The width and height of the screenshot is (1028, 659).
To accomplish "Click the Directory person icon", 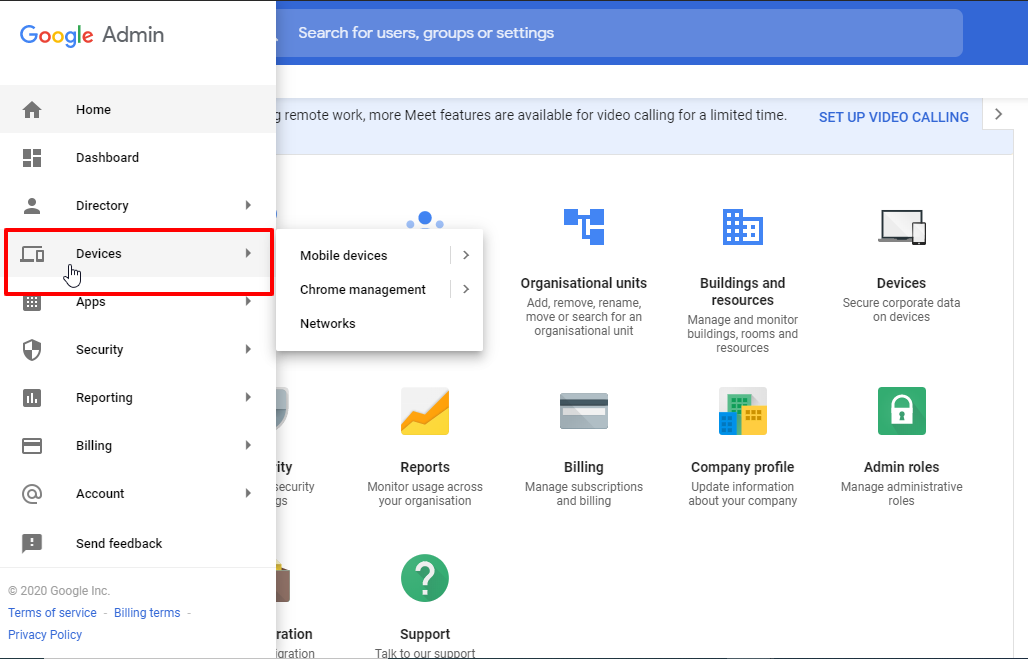I will 31,205.
